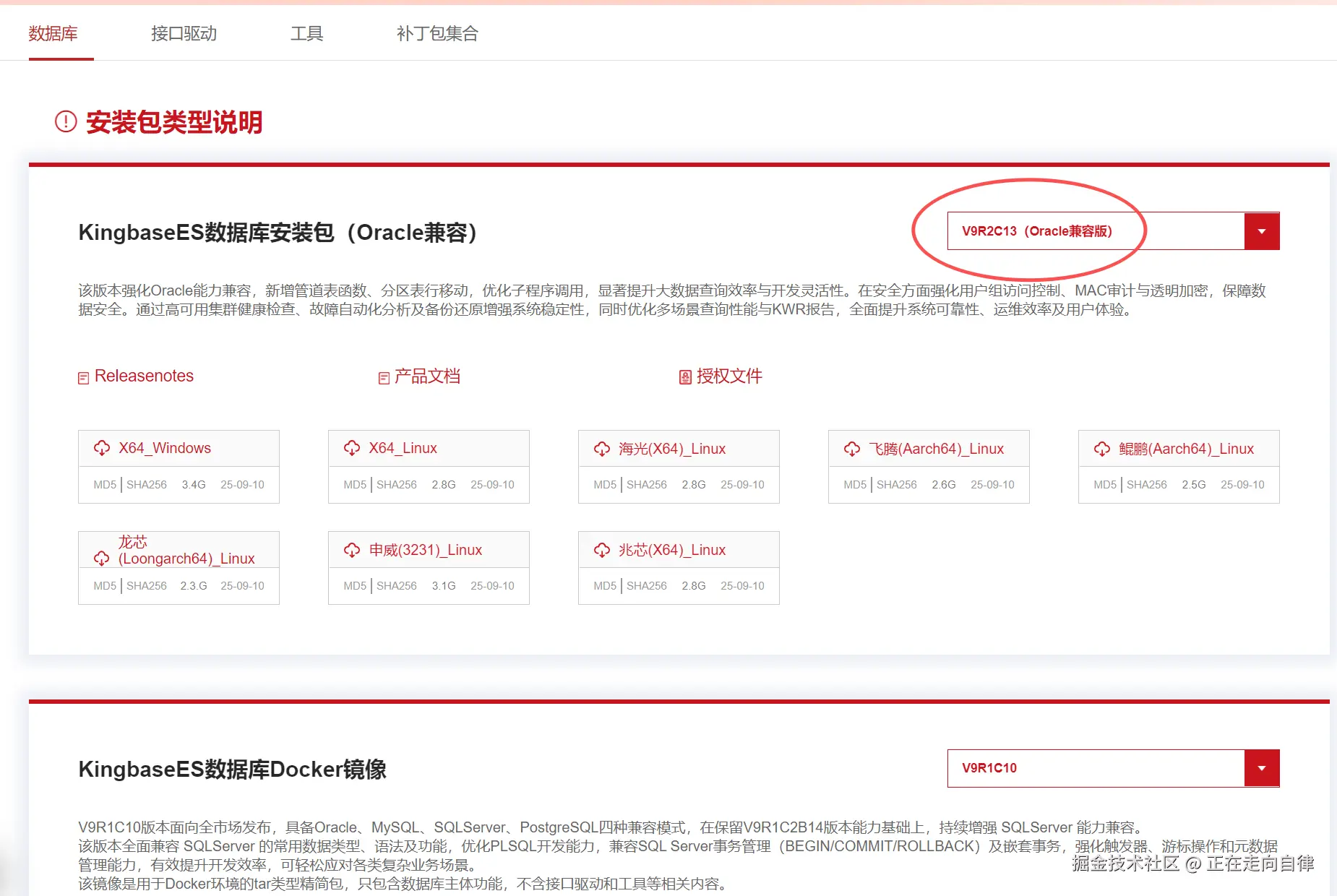1337x896 pixels.
Task: Click MD5 for 飞腾(Aarch64)_Linux
Action: (855, 485)
